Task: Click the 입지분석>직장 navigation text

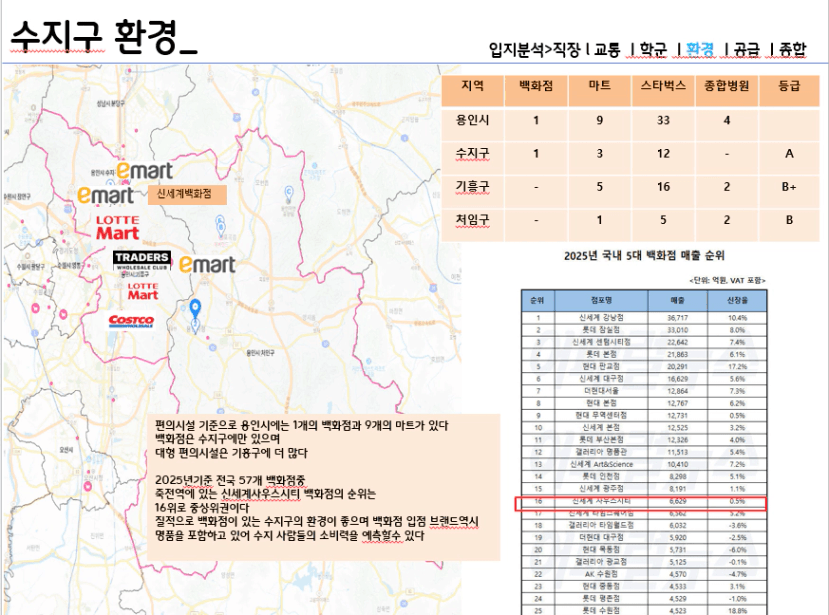Action: [535, 50]
